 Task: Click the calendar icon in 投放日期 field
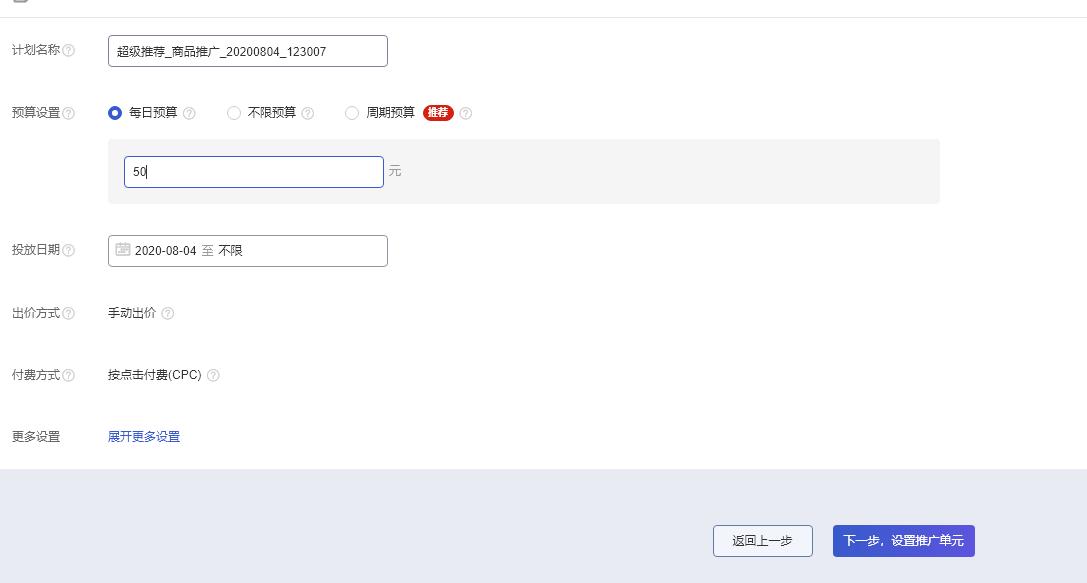coord(122,250)
